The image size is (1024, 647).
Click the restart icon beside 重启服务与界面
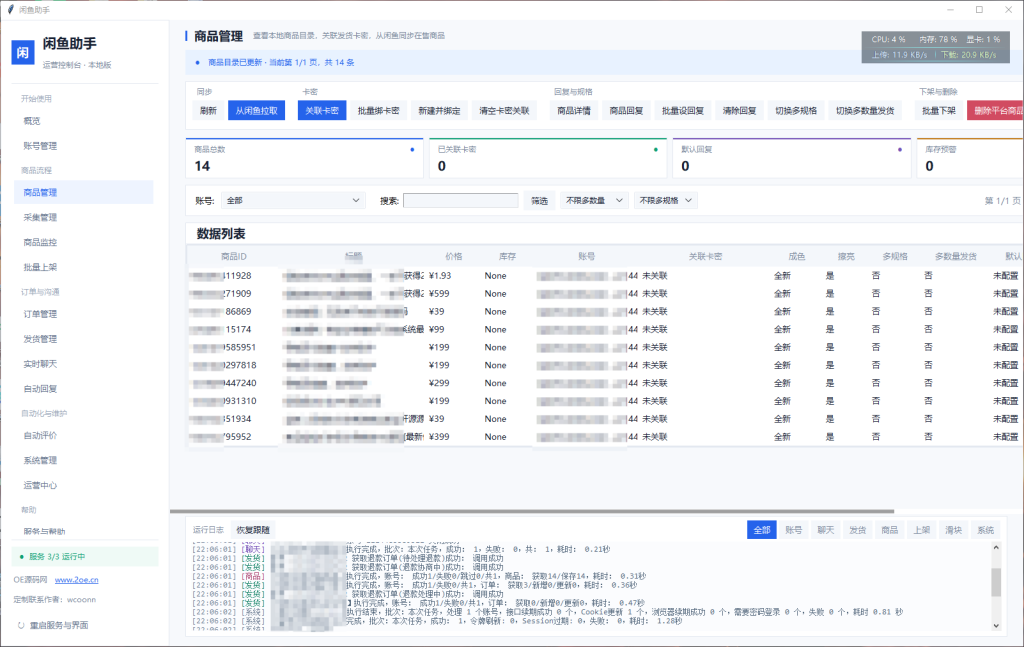pos(21,625)
